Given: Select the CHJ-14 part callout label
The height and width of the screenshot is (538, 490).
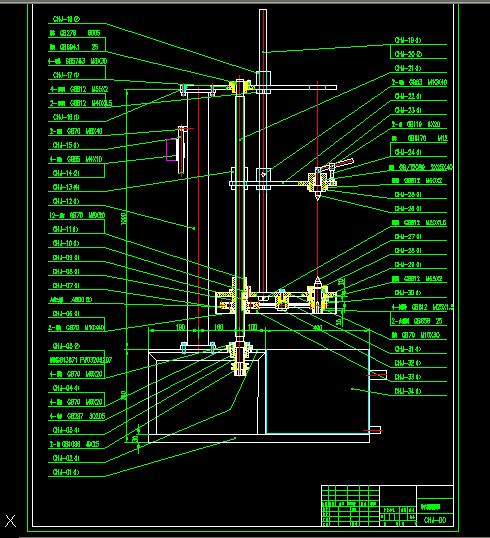Looking at the screenshot, I should tap(66, 173).
